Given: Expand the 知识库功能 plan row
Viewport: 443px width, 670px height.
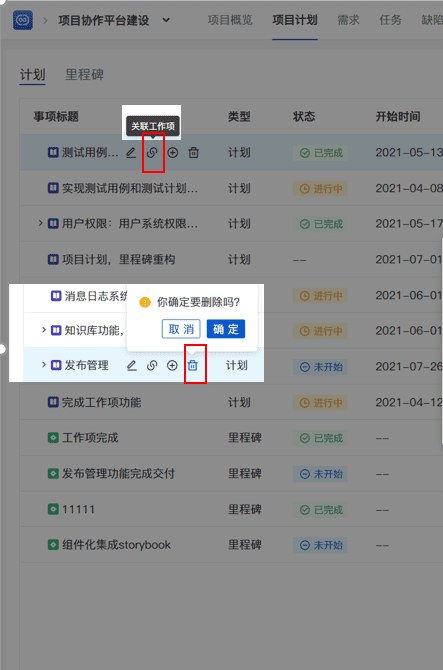Looking at the screenshot, I should (43, 330).
